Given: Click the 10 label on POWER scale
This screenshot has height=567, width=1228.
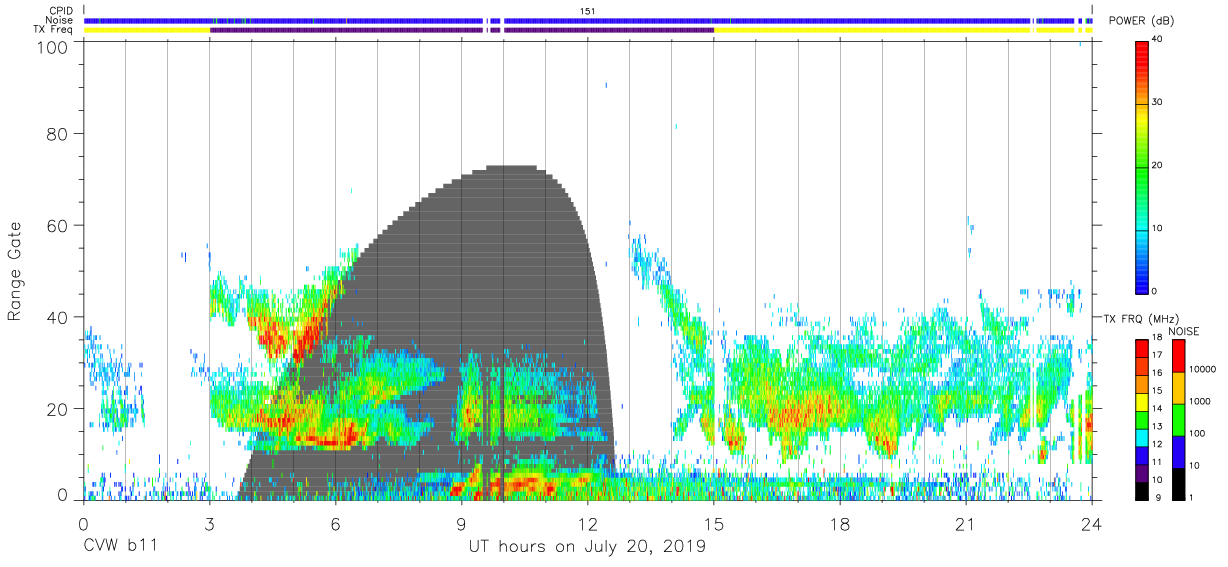Looking at the screenshot, I should [x=1158, y=229].
